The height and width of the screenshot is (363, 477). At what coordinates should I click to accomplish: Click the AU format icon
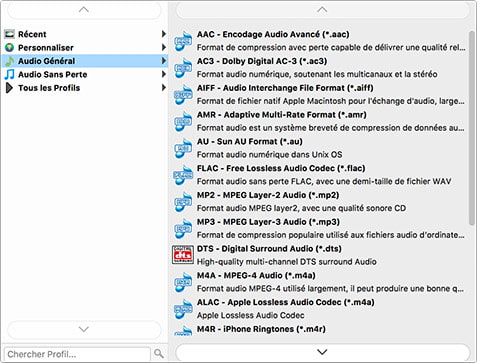coord(183,148)
